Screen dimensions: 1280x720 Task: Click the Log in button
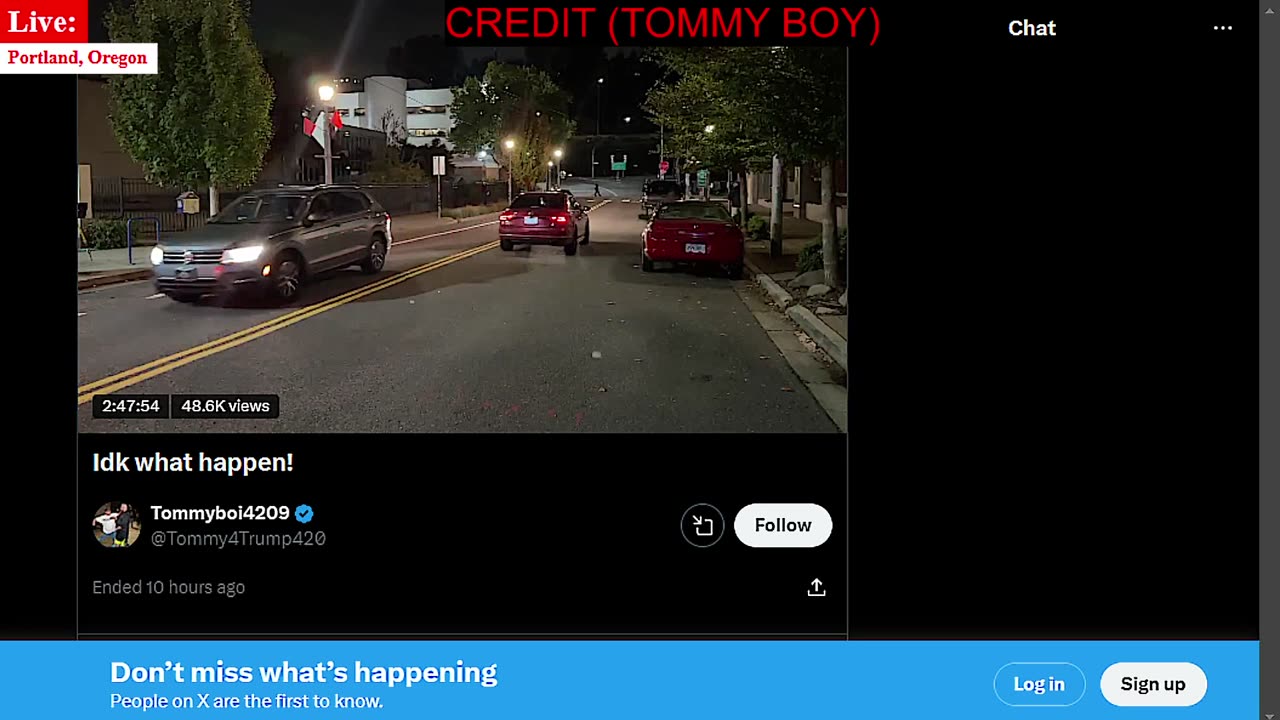tap(1039, 684)
